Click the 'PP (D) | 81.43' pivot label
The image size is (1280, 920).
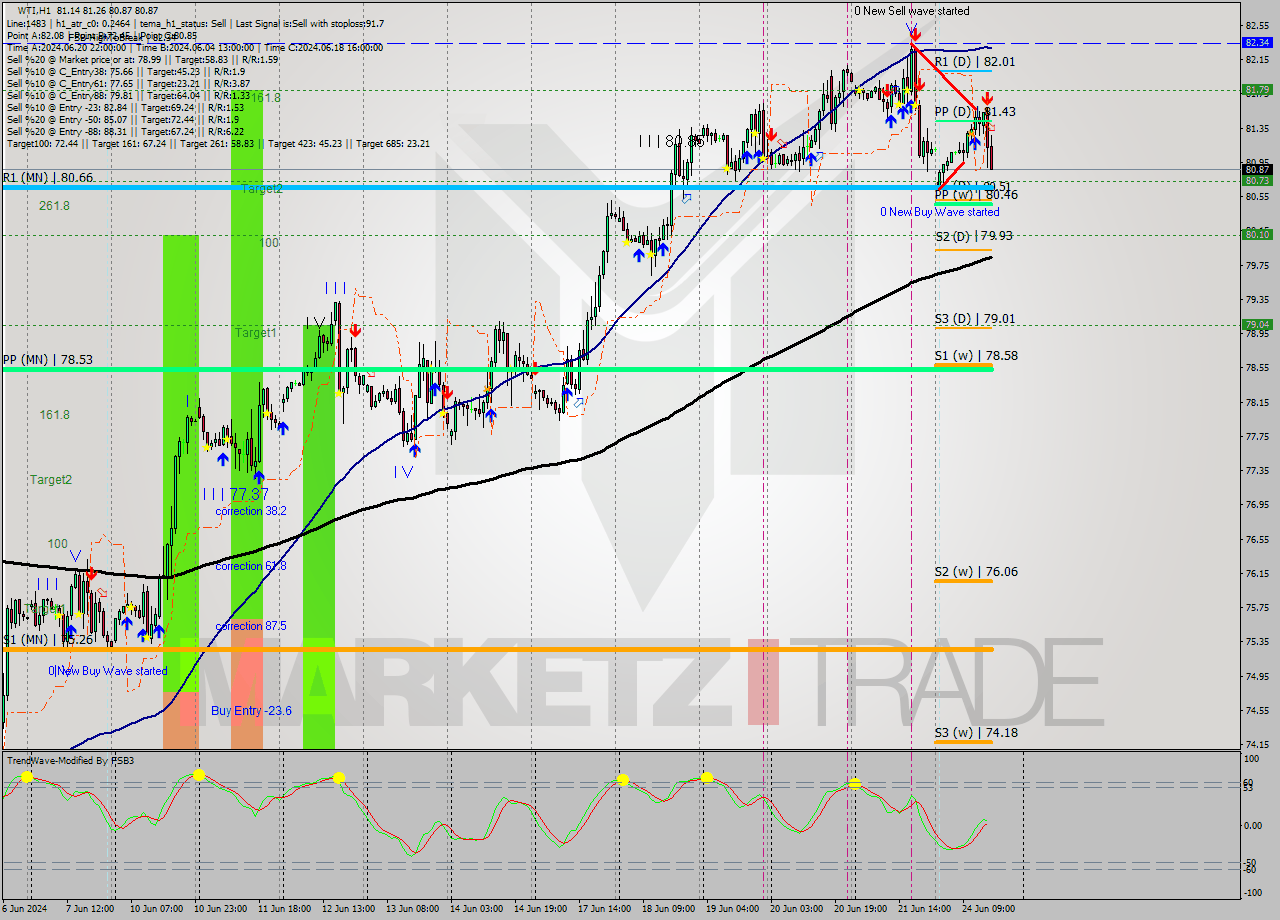tap(975, 112)
